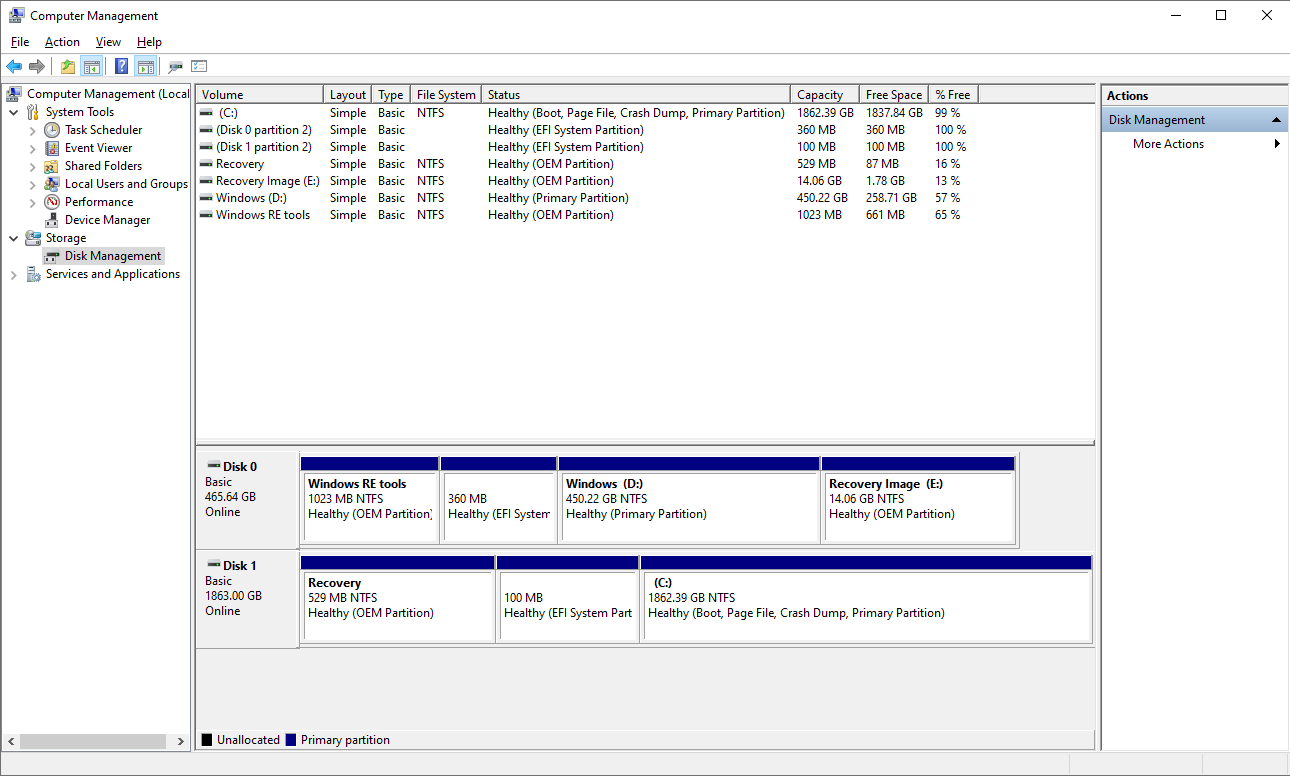Click the console tree horizontal scrollbar right arrow

tap(181, 742)
